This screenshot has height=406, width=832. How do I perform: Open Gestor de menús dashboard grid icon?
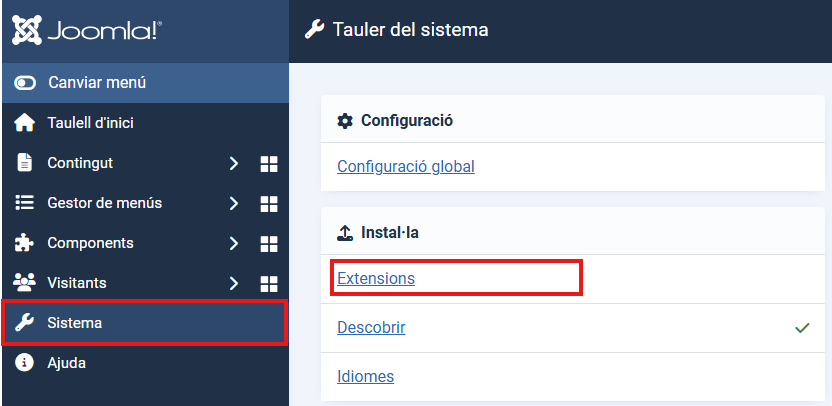(268, 203)
